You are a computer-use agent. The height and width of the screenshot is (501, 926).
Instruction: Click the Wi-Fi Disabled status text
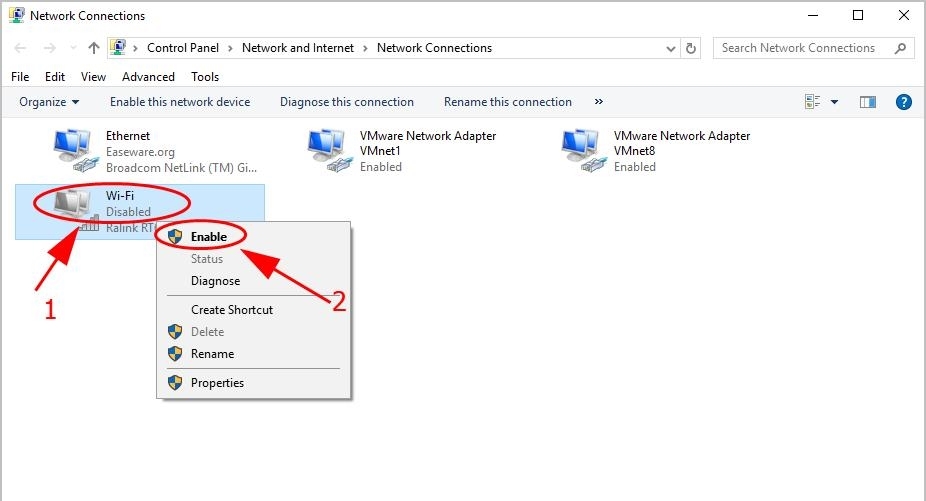point(128,212)
